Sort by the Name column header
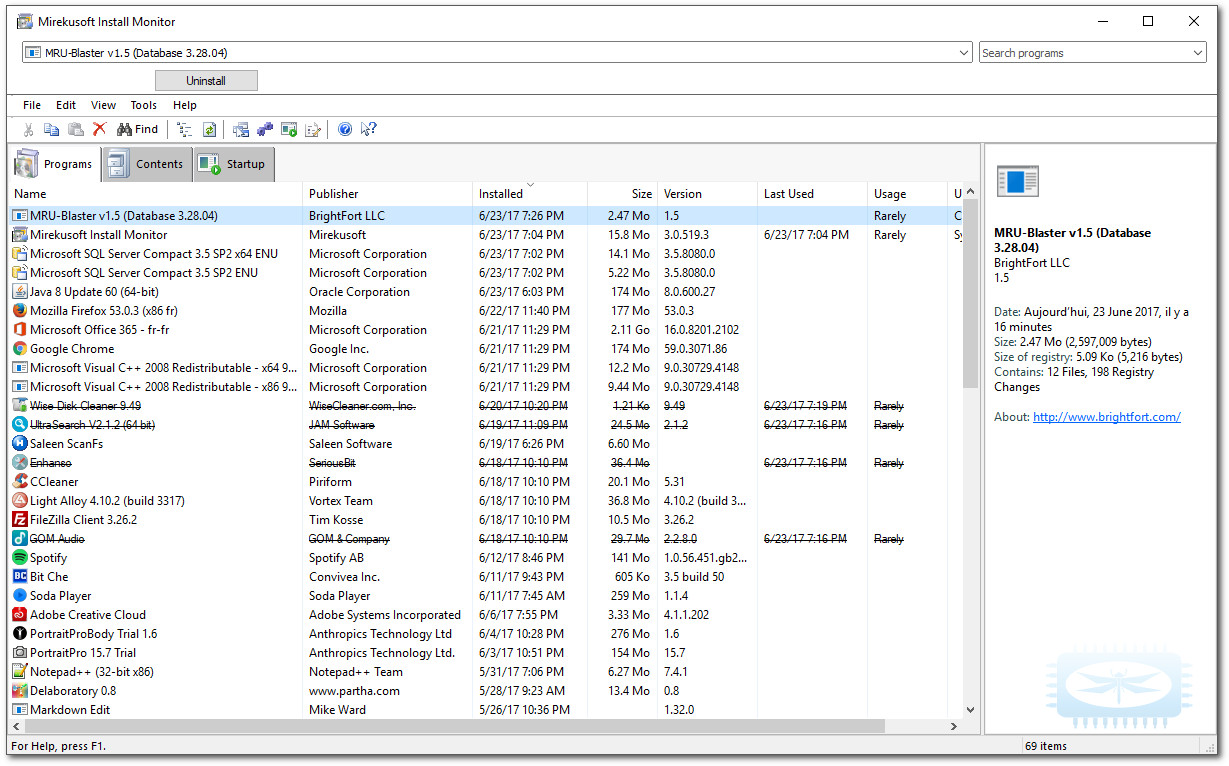The image size is (1229, 766). click(x=156, y=194)
